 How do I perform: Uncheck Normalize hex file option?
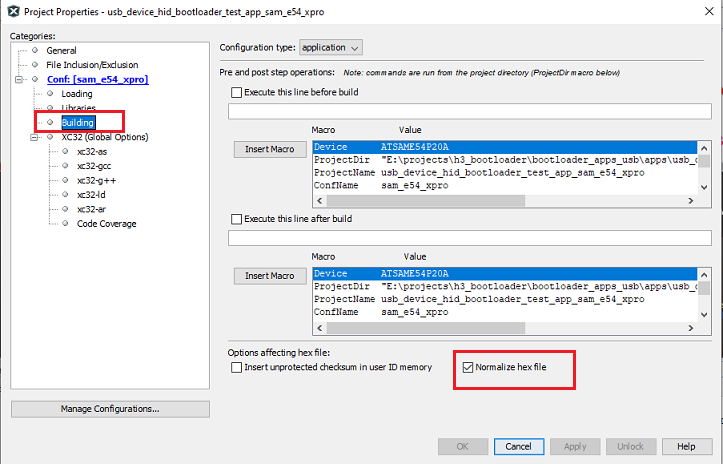point(468,367)
